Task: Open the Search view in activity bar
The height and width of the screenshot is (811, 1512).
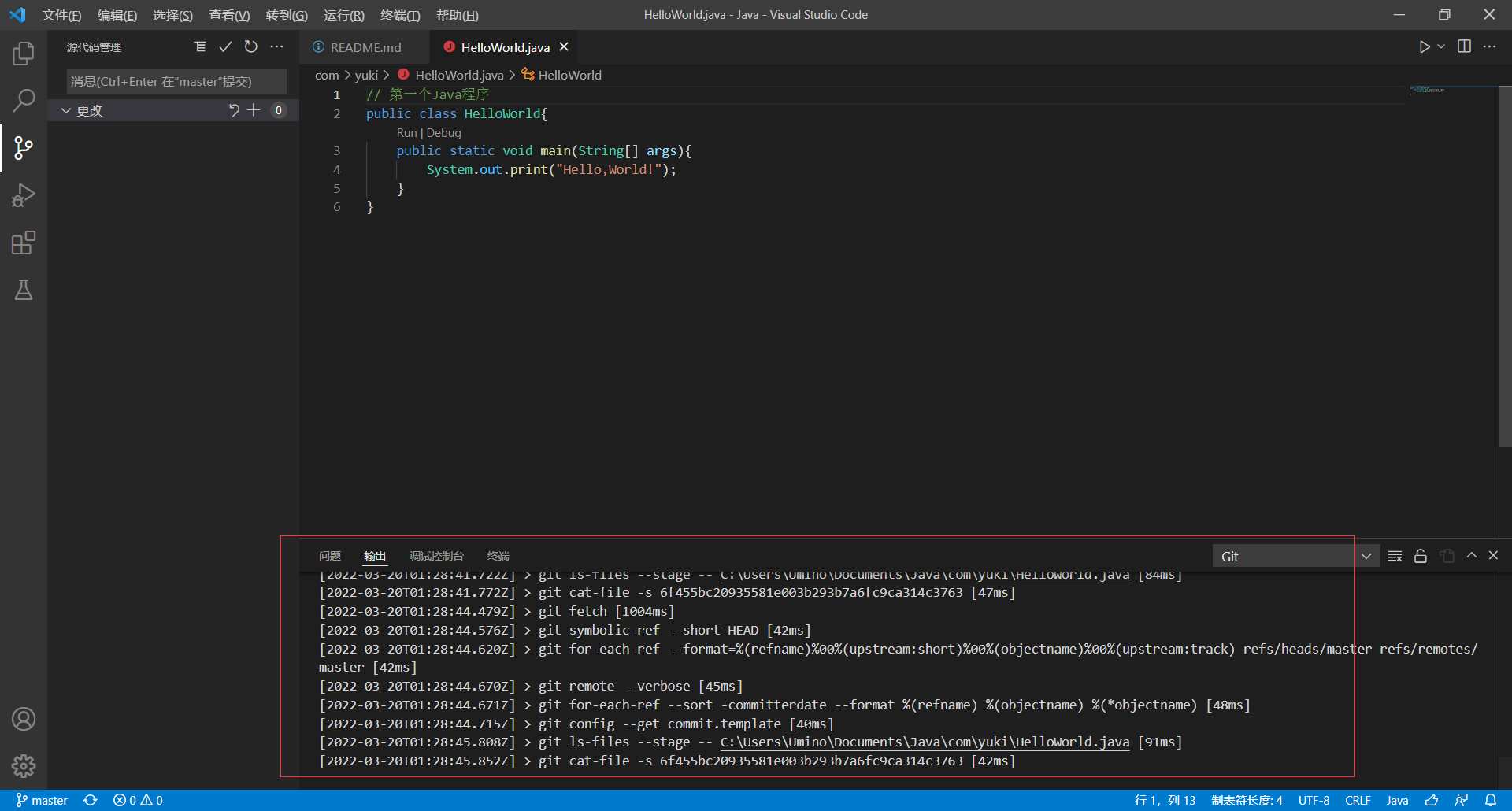Action: click(x=24, y=100)
